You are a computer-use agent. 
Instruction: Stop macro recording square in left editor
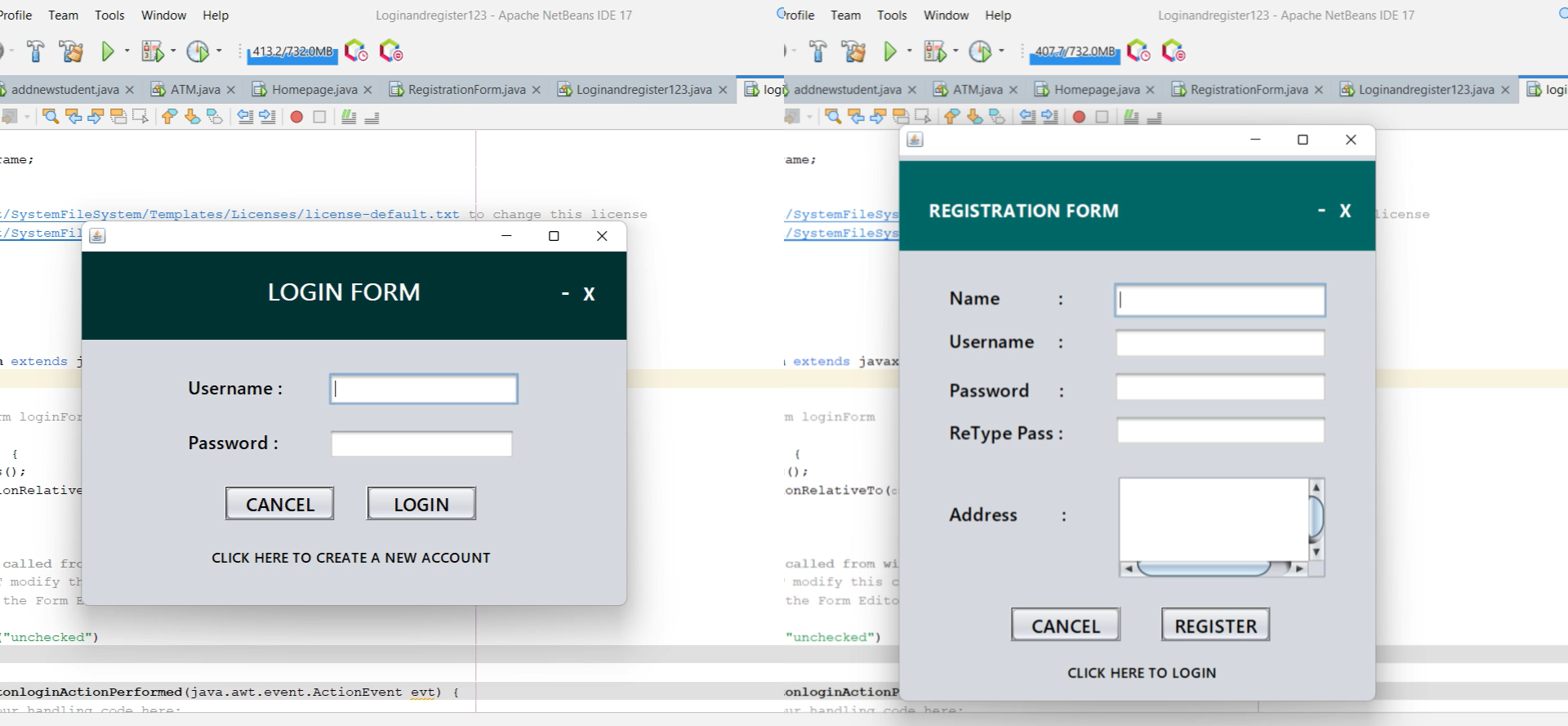[319, 117]
